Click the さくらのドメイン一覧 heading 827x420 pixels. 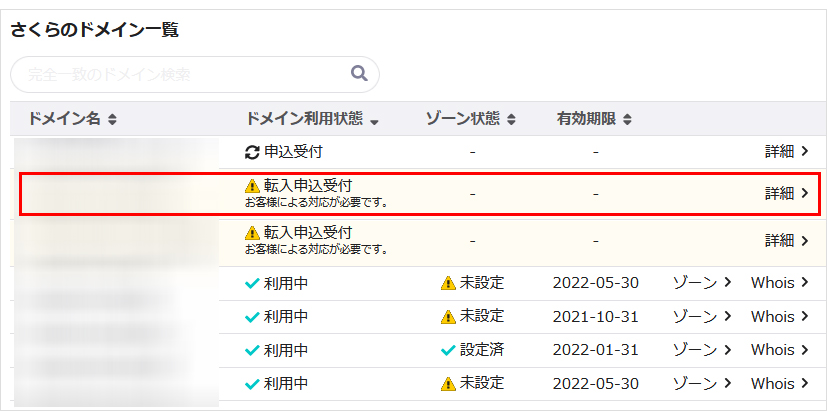(95, 30)
